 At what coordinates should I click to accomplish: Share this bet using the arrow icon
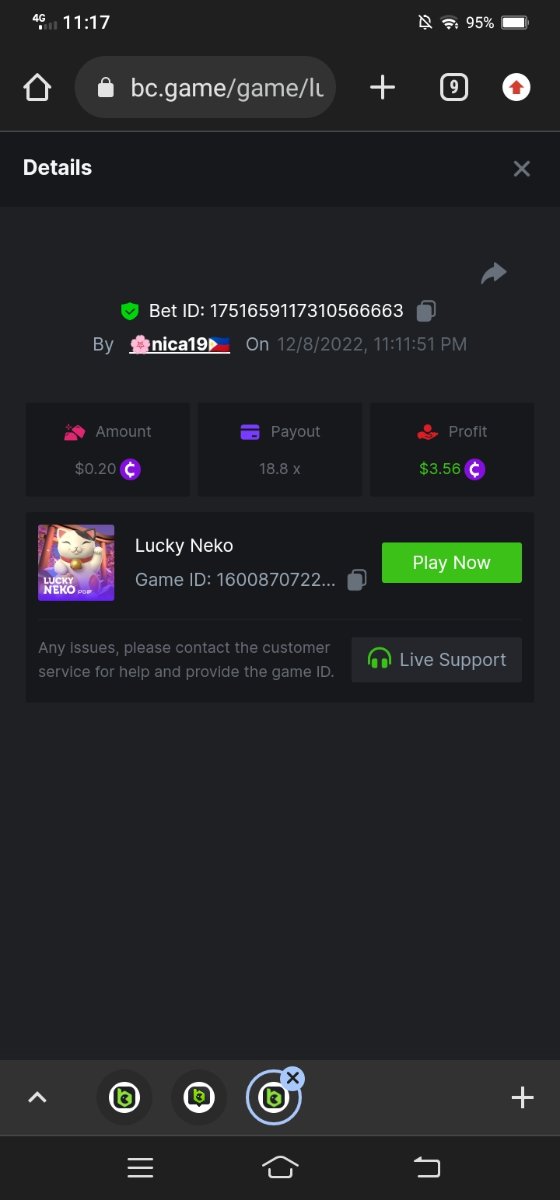pyautogui.click(x=494, y=273)
